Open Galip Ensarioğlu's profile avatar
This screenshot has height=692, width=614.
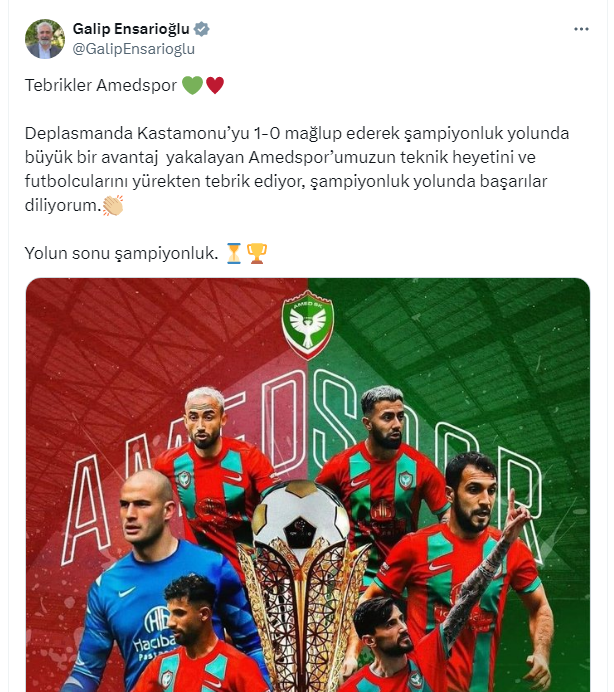coord(45,39)
